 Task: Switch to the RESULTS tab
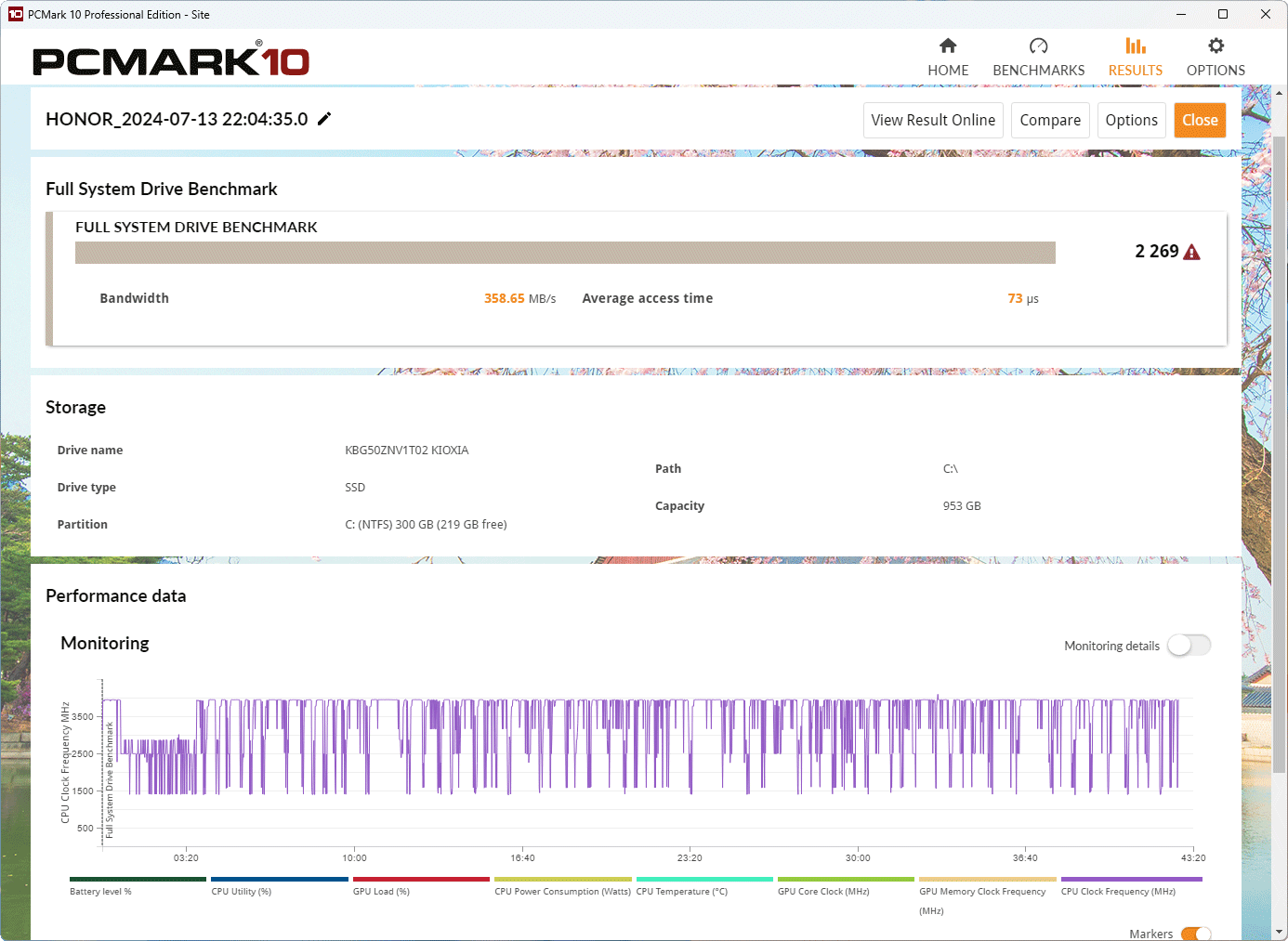(x=1135, y=58)
